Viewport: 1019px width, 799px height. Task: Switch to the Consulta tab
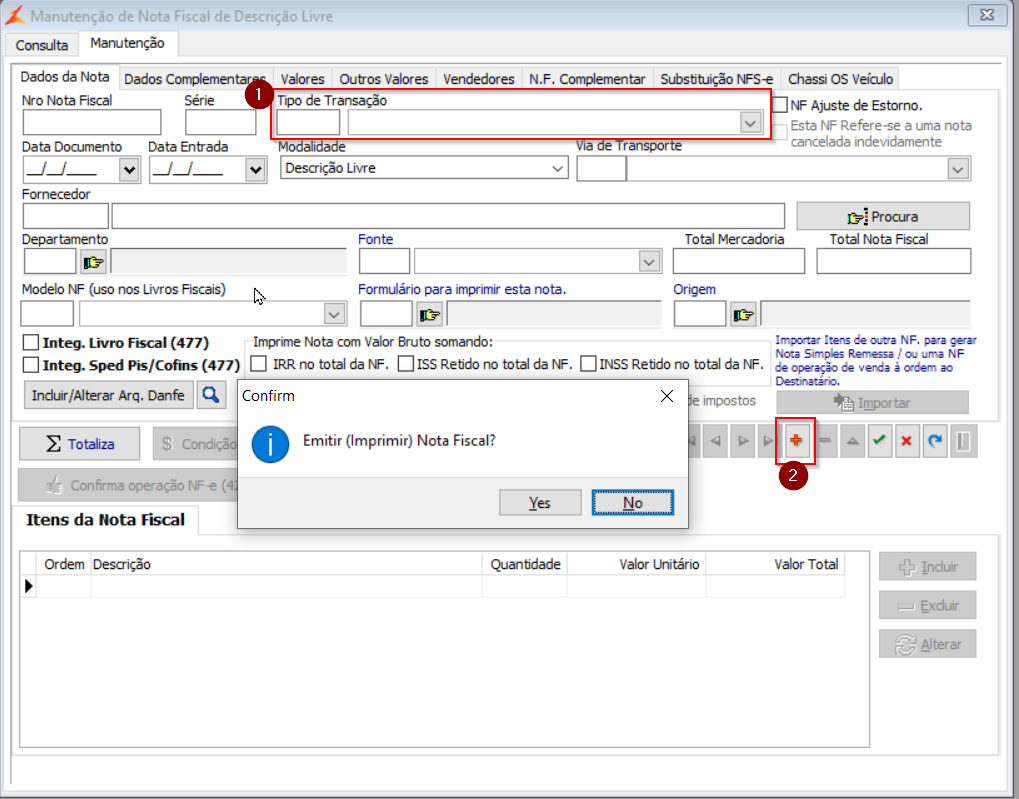click(x=42, y=45)
